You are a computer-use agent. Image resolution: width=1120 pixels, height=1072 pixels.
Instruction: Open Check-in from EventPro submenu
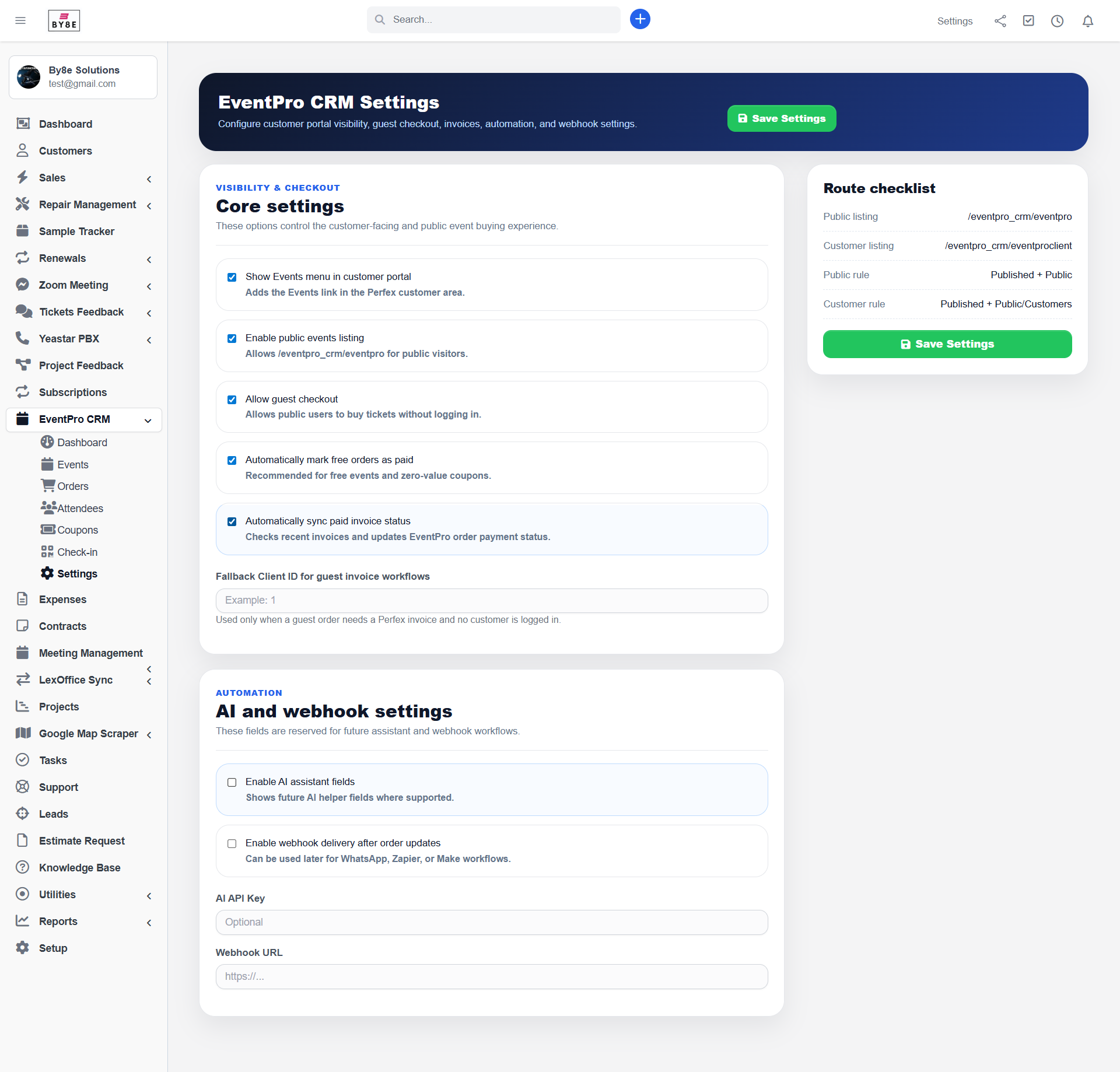pos(77,552)
